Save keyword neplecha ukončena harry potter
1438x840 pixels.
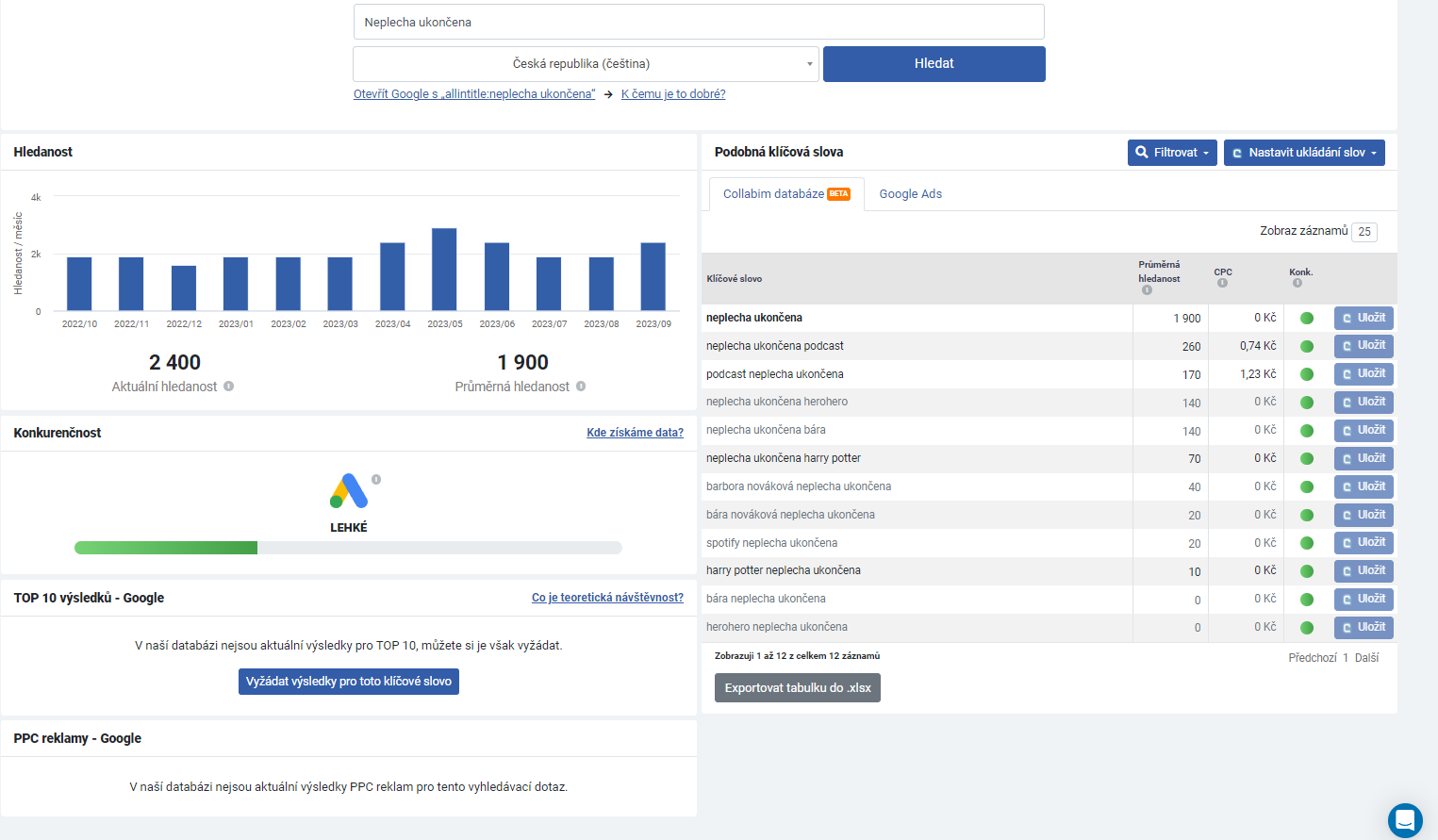1364,459
